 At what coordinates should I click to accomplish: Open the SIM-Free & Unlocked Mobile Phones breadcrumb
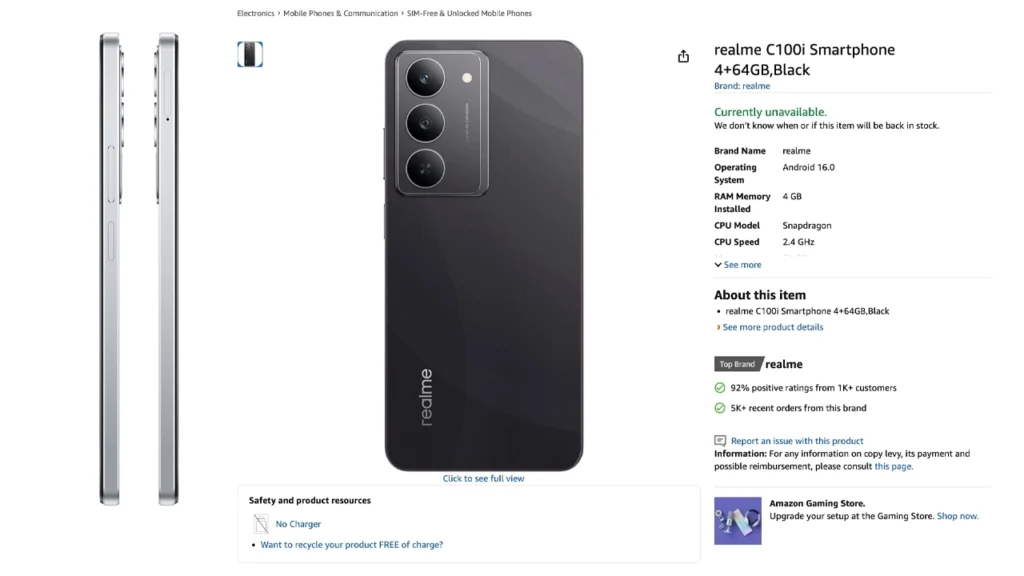tap(469, 13)
